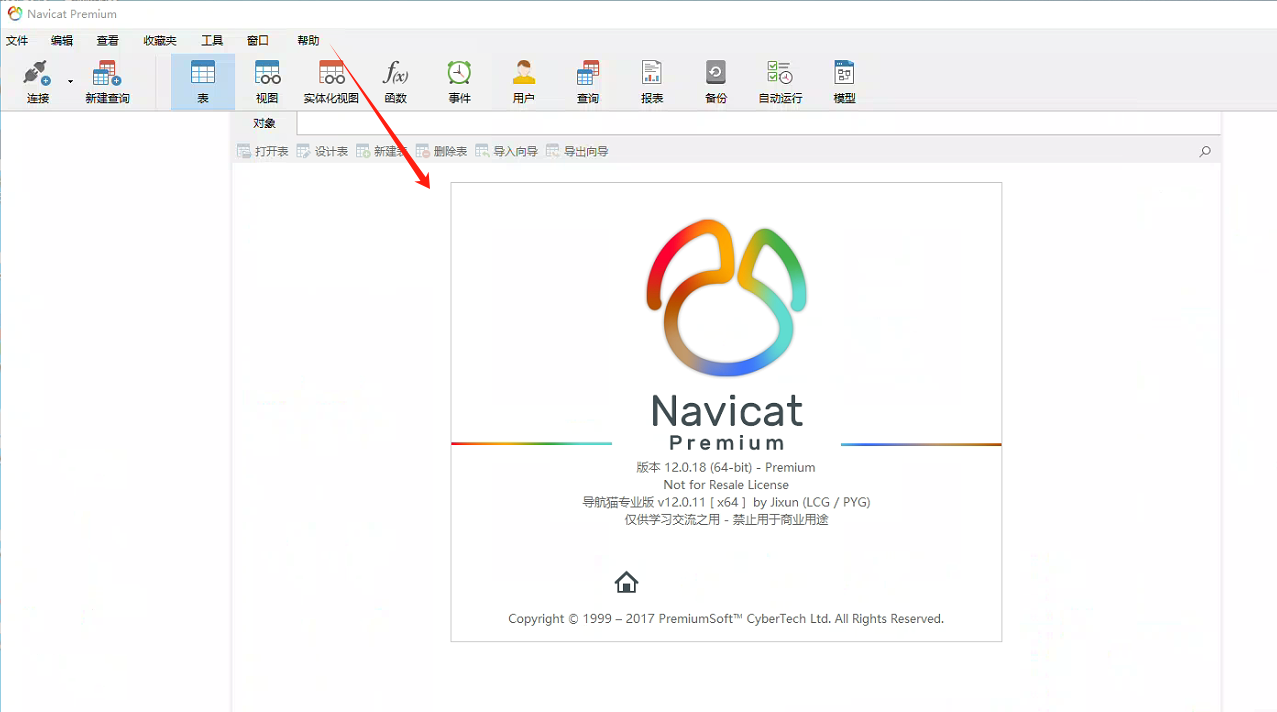This screenshot has width=1277, height=712.
Task: Click the 连接 connection icon
Action: pos(38,82)
